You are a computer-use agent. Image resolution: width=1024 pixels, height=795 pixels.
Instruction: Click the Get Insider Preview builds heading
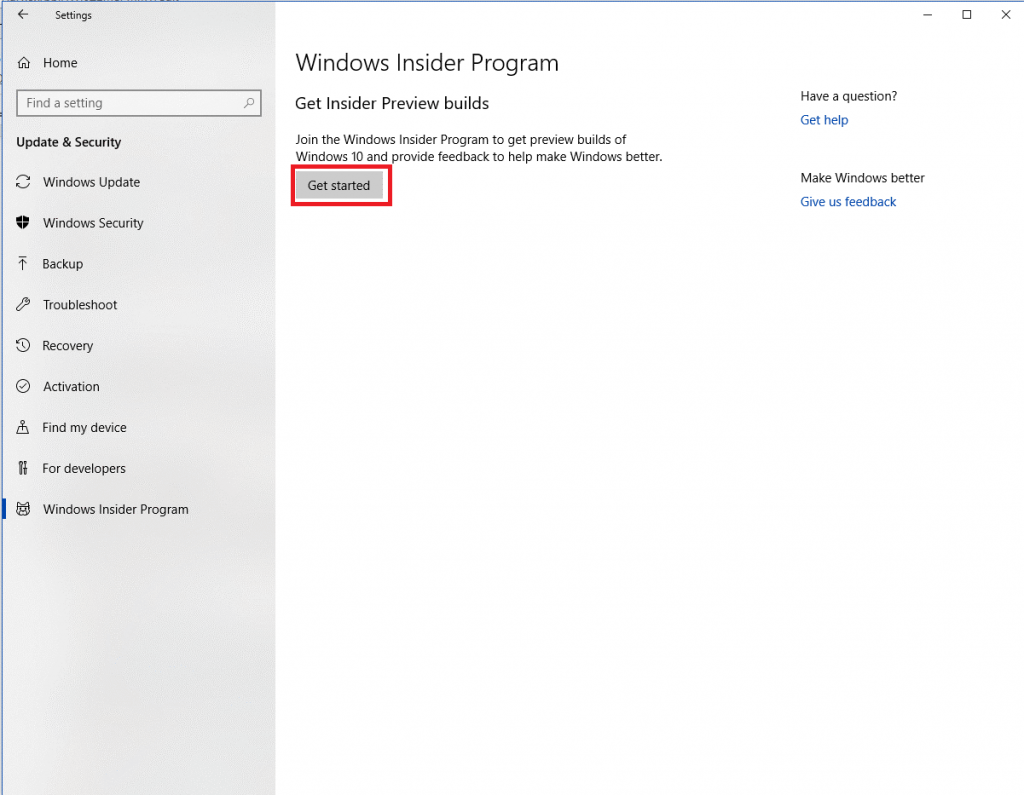392,103
